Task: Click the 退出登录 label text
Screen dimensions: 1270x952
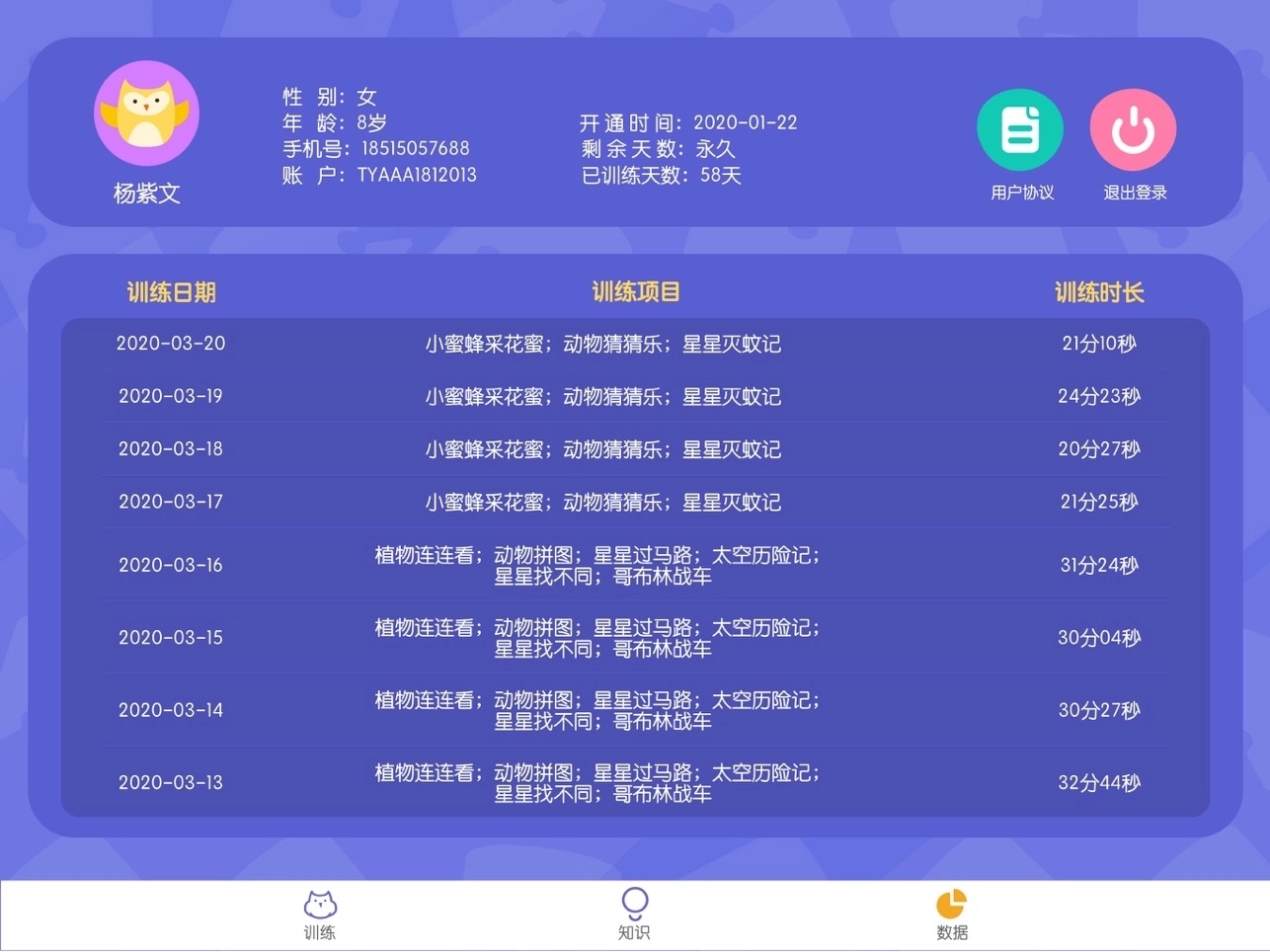Action: point(1132,194)
